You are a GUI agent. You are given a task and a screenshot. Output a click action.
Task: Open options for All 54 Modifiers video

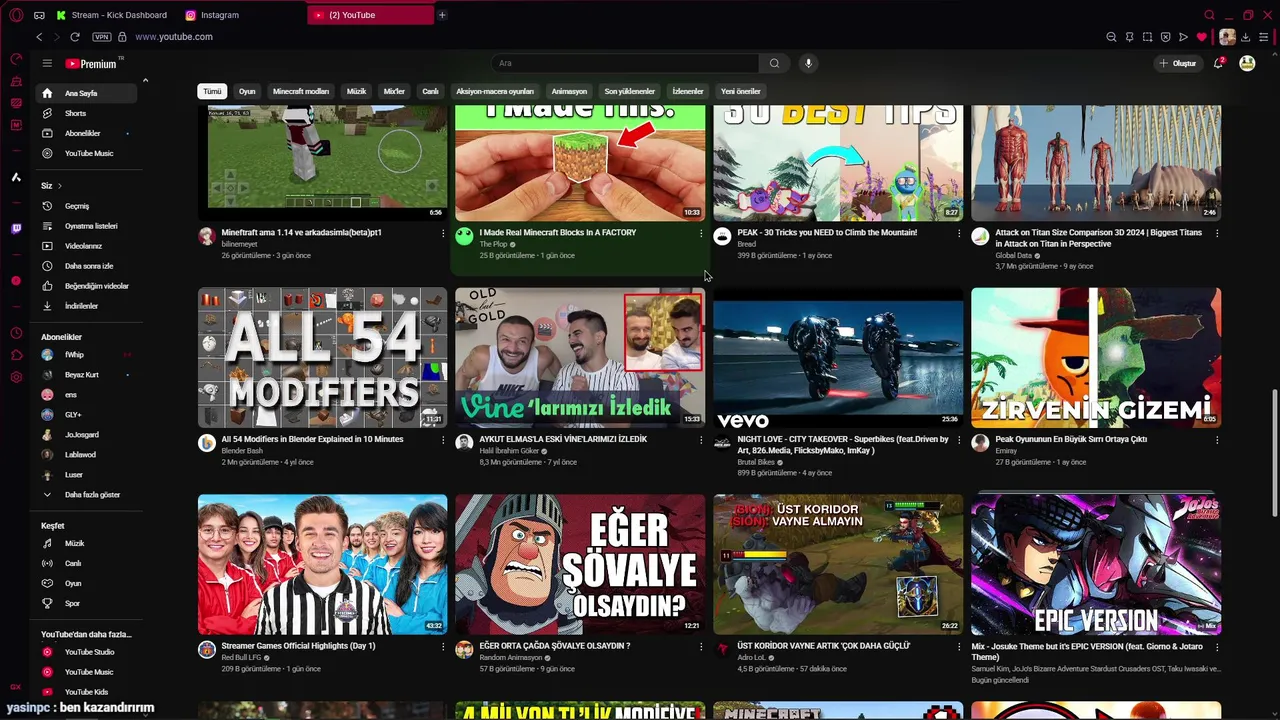(443, 440)
